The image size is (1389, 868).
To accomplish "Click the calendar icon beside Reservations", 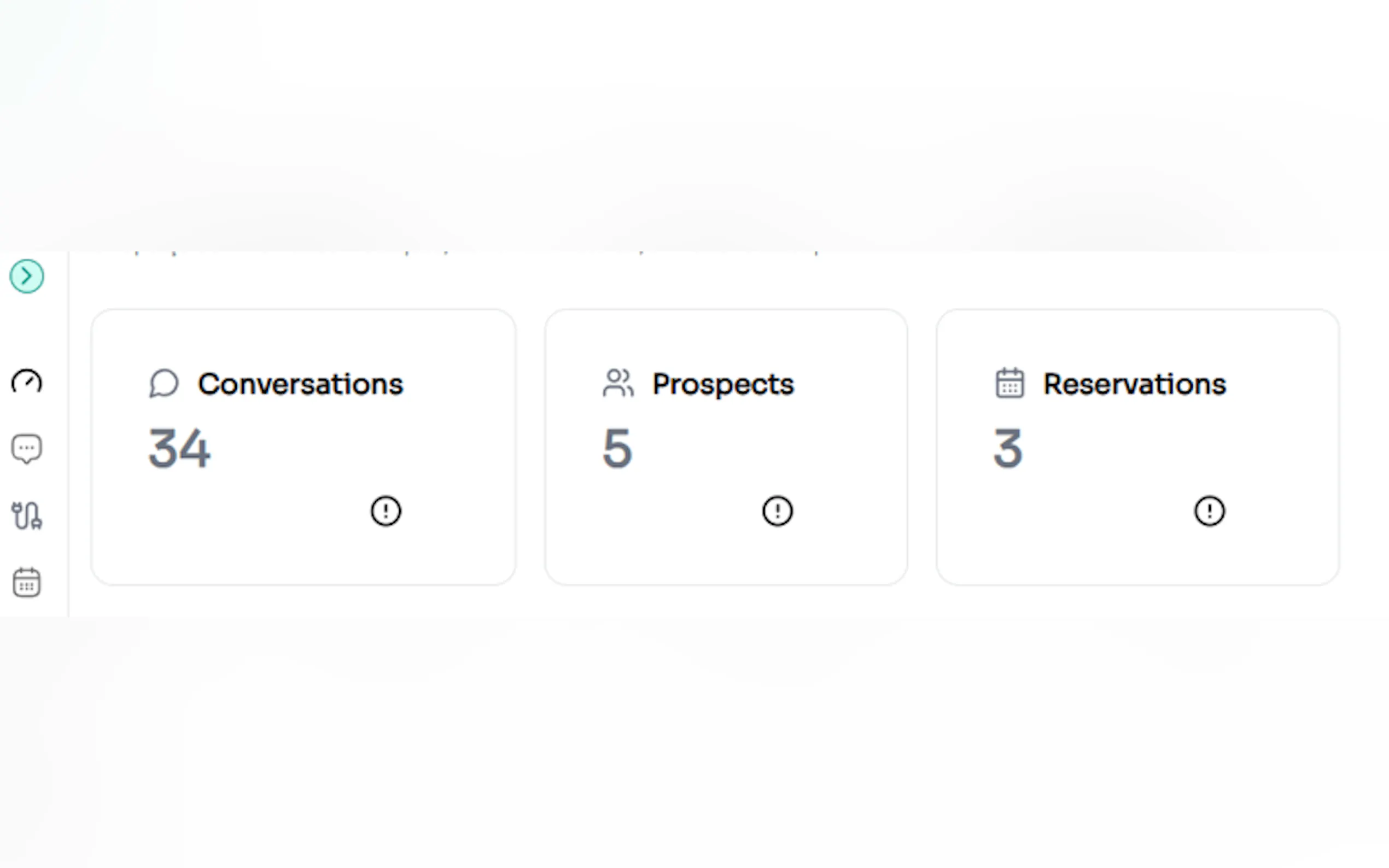I will point(1009,384).
